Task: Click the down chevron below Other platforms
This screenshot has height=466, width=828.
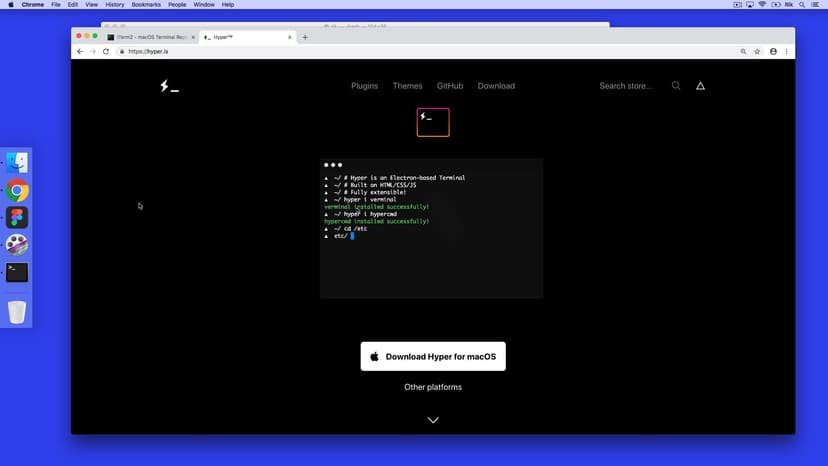Action: pos(433,420)
